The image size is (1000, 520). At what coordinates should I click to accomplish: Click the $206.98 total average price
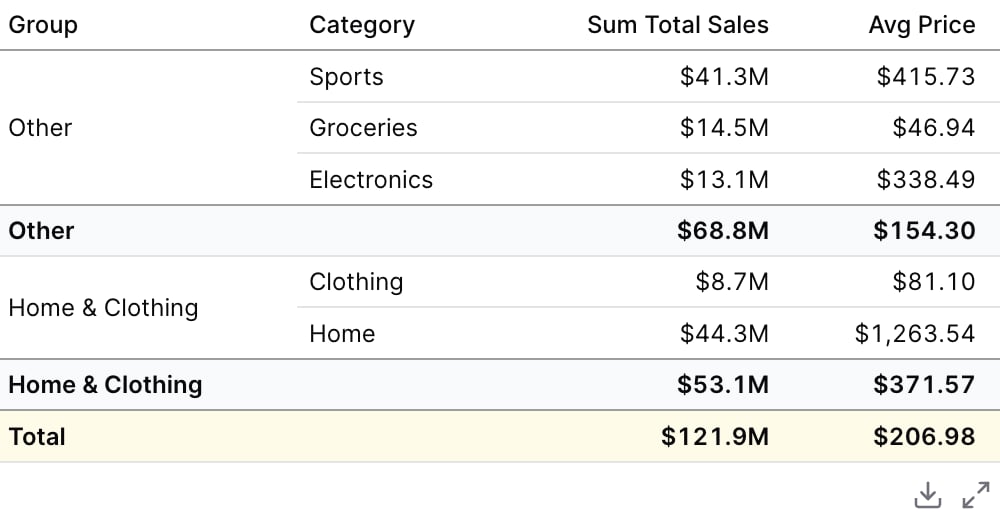tap(924, 436)
